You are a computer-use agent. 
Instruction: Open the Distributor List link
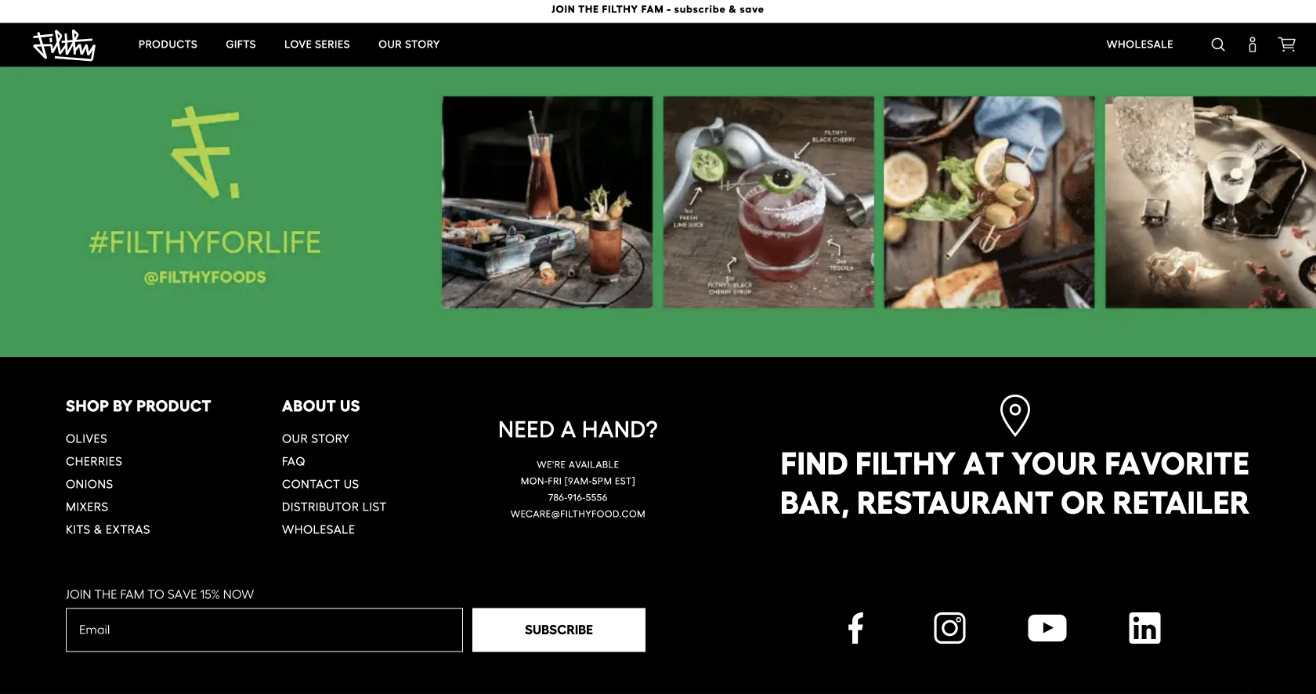334,507
